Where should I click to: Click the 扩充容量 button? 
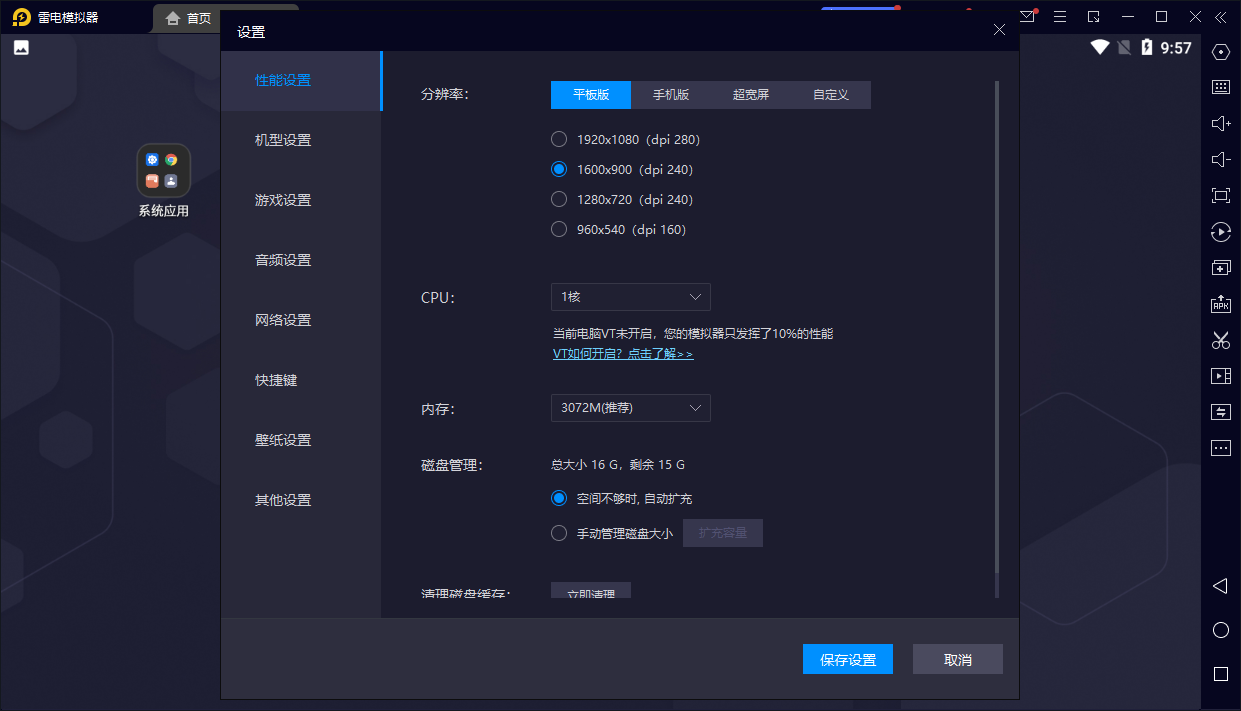[723, 533]
